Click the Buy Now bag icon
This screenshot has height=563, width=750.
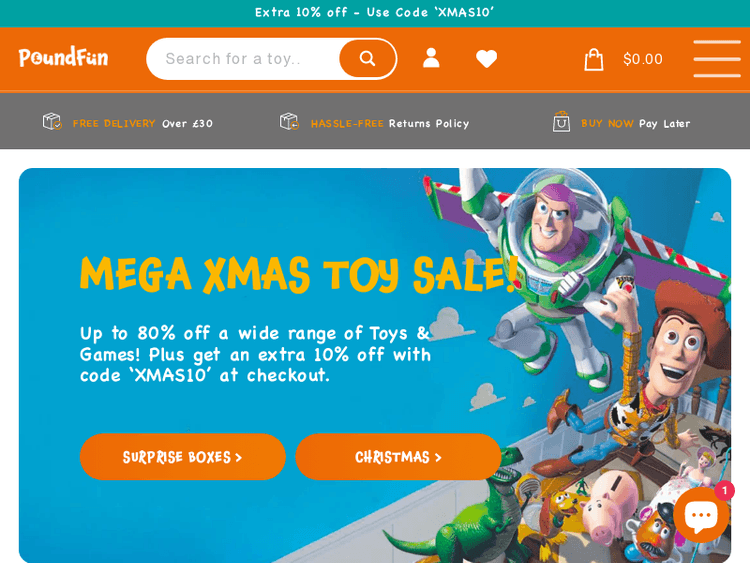point(562,121)
